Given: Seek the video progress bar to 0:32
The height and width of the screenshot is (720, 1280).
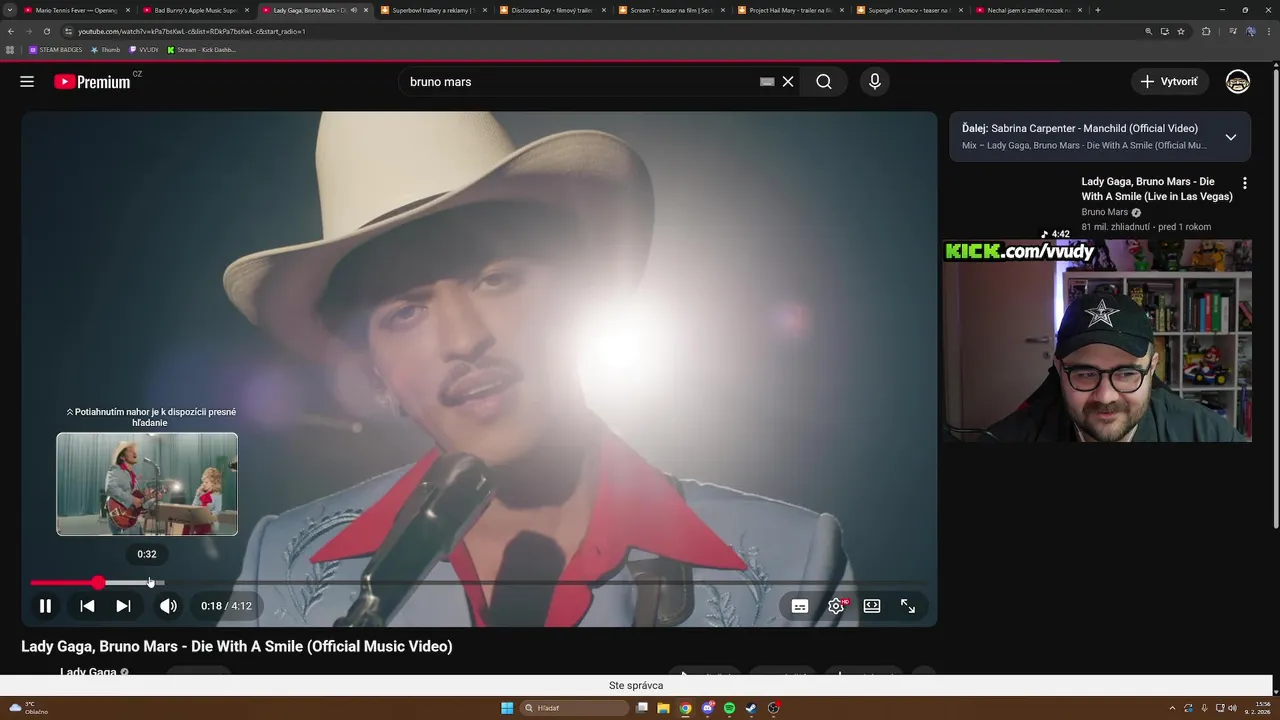Looking at the screenshot, I should coord(147,583).
